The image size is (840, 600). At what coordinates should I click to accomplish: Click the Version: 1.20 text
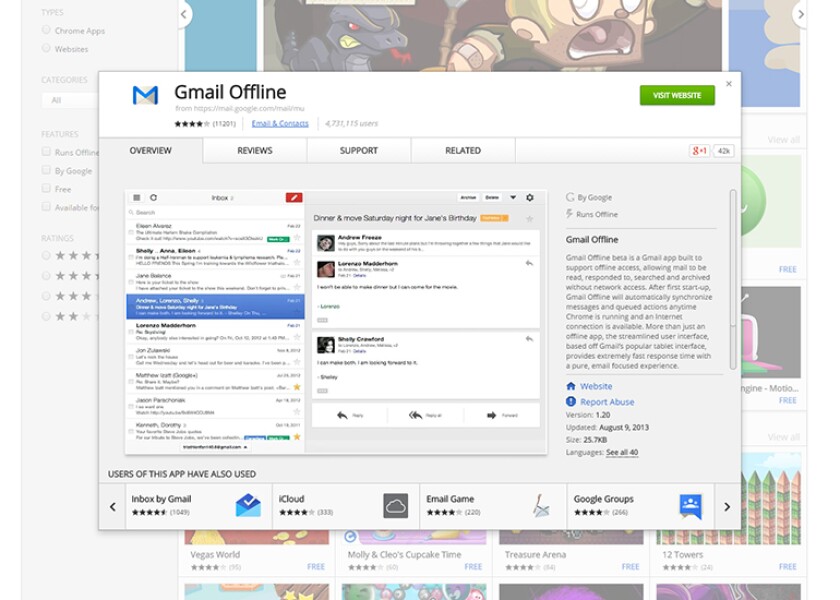point(588,415)
